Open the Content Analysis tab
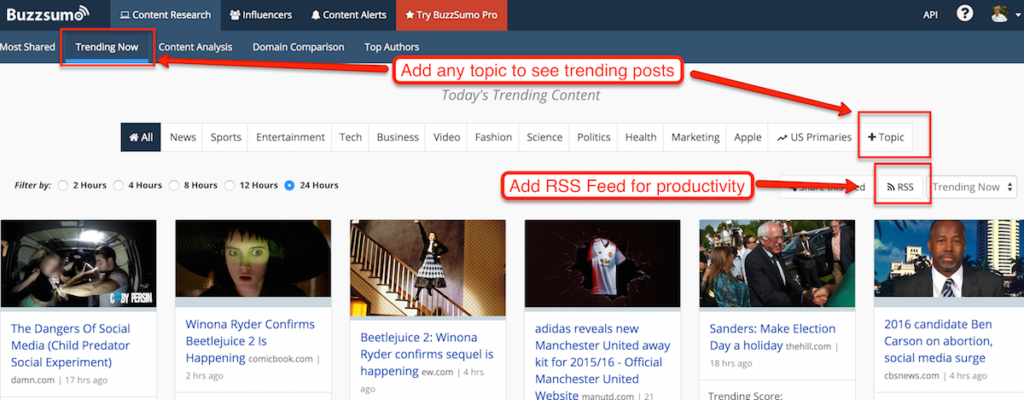The width and height of the screenshot is (1024, 400). (x=195, y=47)
